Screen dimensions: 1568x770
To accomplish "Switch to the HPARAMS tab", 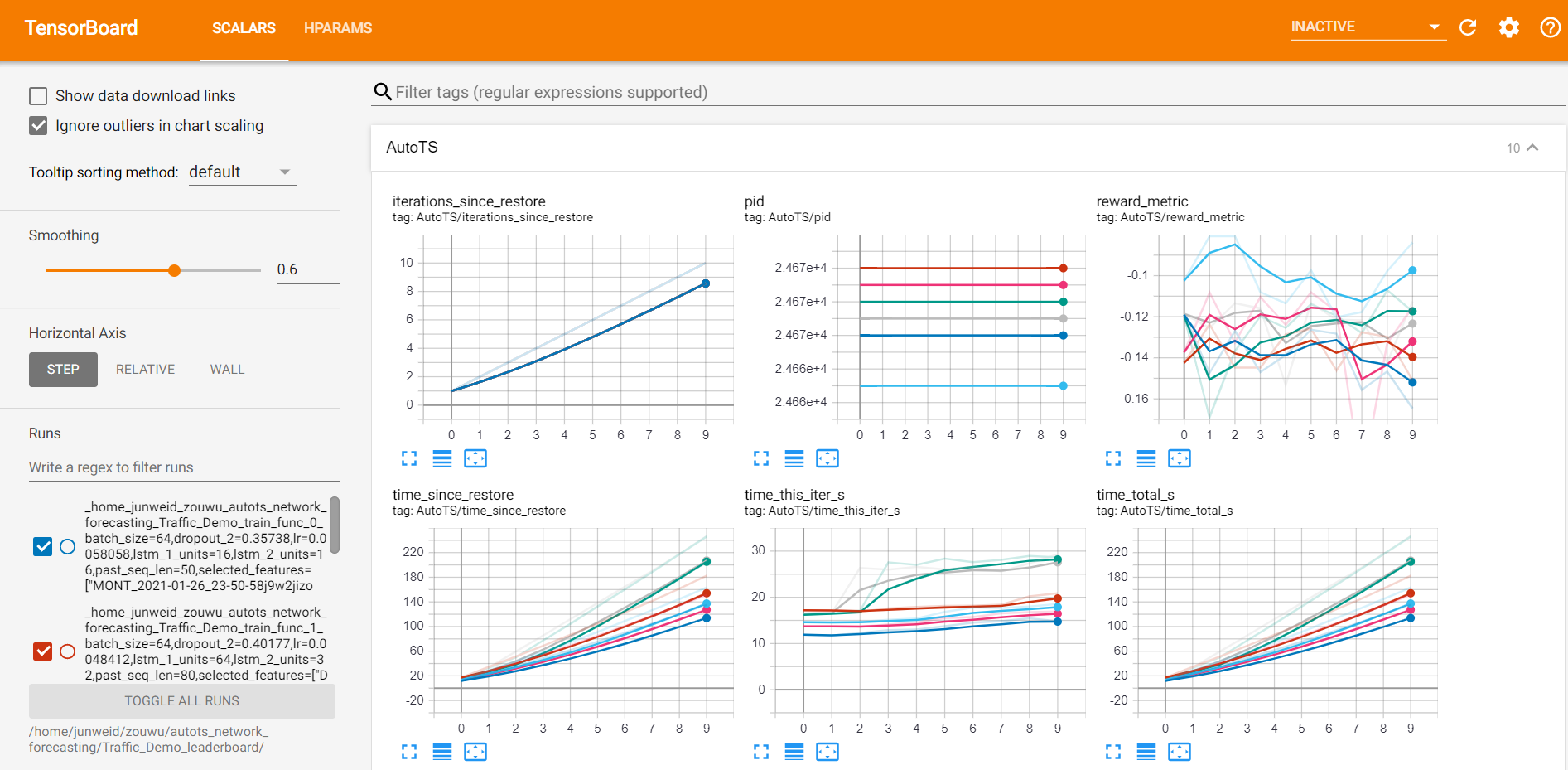I will tap(338, 28).
